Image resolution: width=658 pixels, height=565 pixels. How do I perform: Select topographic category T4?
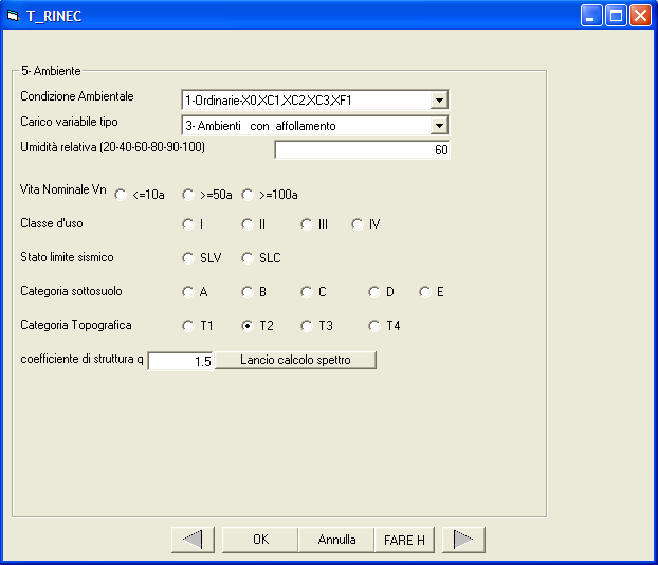tap(375, 326)
